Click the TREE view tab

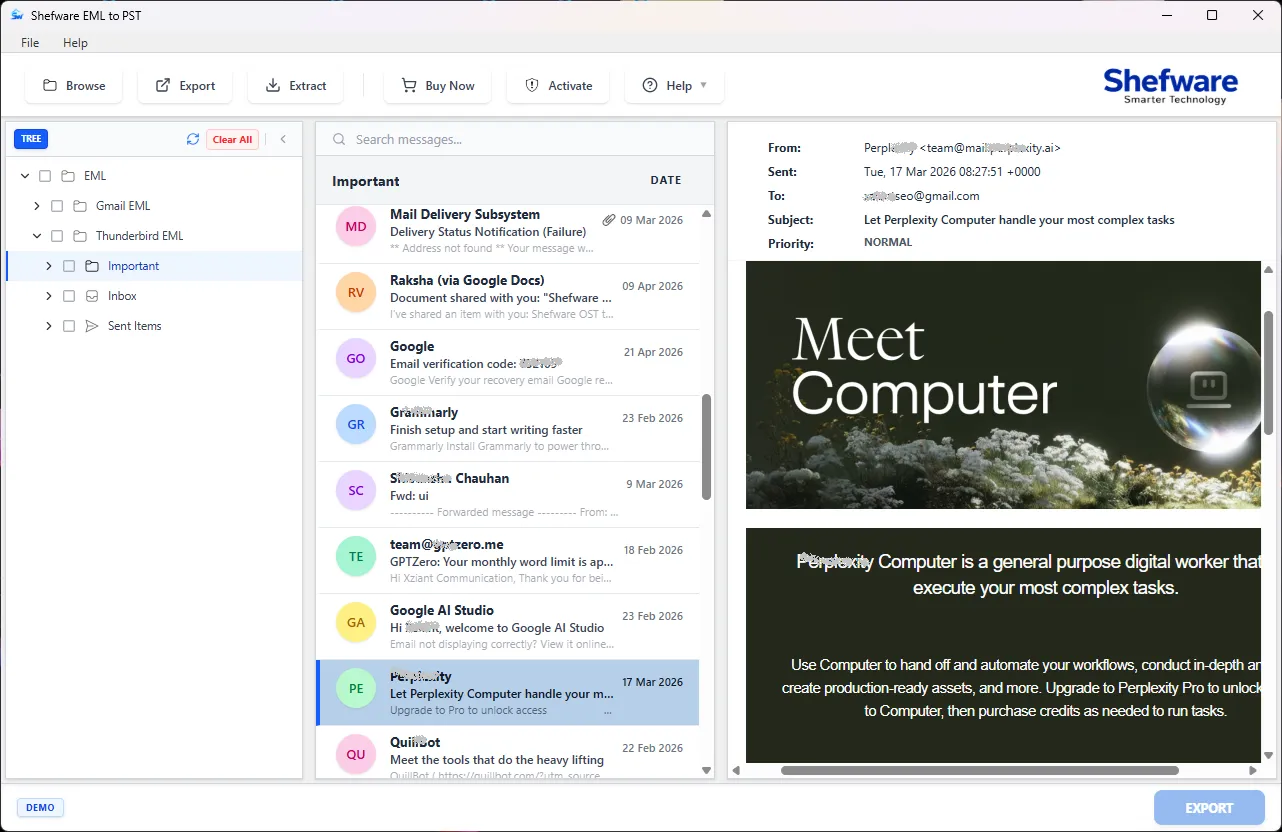click(31, 139)
